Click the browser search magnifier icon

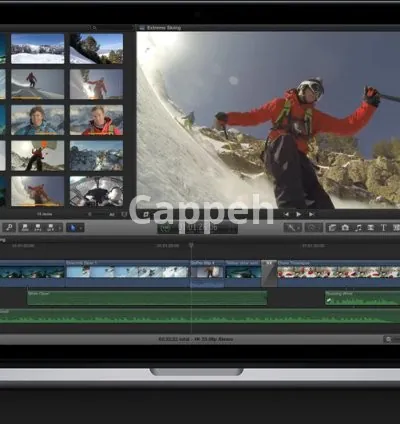[x=94, y=28]
